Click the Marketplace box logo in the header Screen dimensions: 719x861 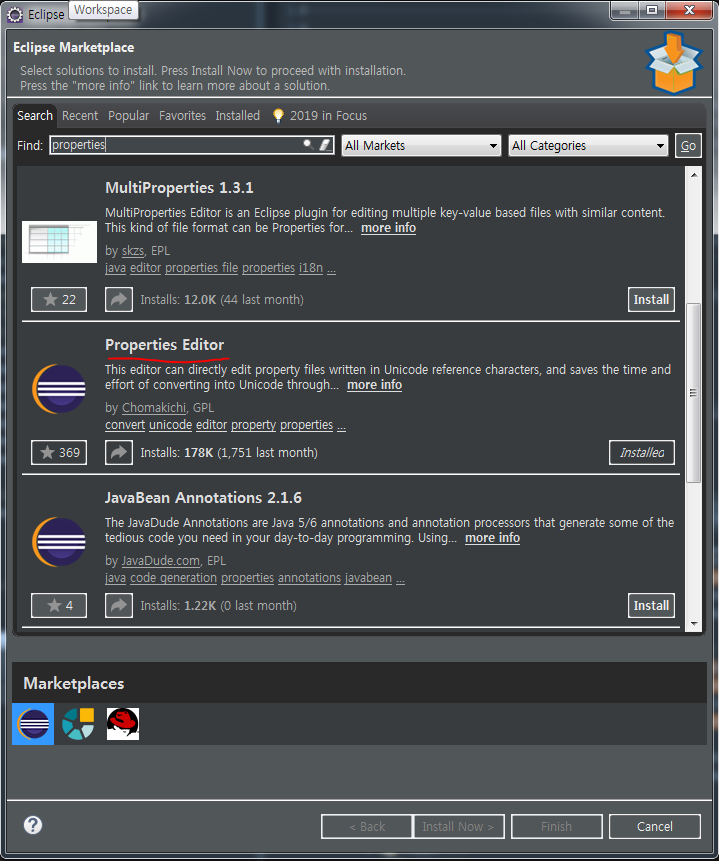[673, 63]
